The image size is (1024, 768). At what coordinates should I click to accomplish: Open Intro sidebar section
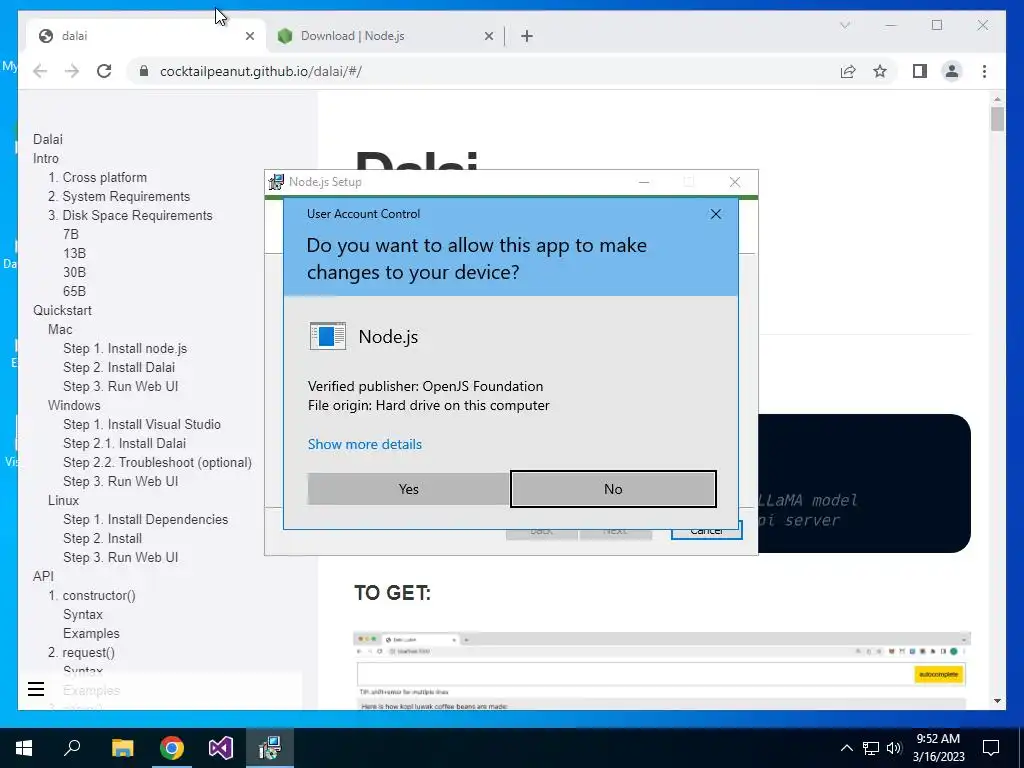click(46, 158)
